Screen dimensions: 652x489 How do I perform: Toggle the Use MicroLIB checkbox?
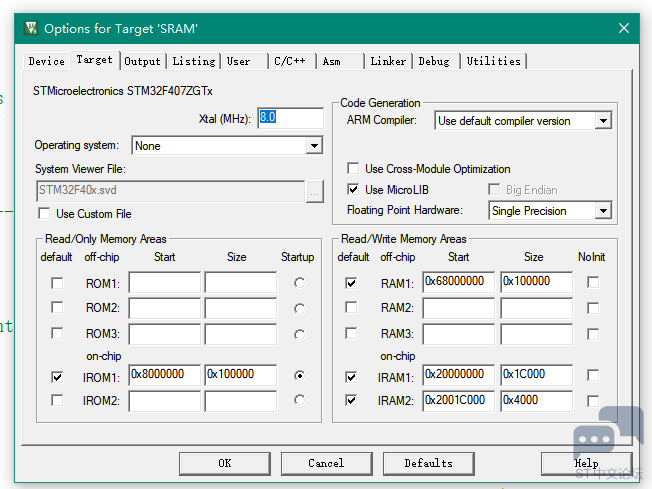353,189
